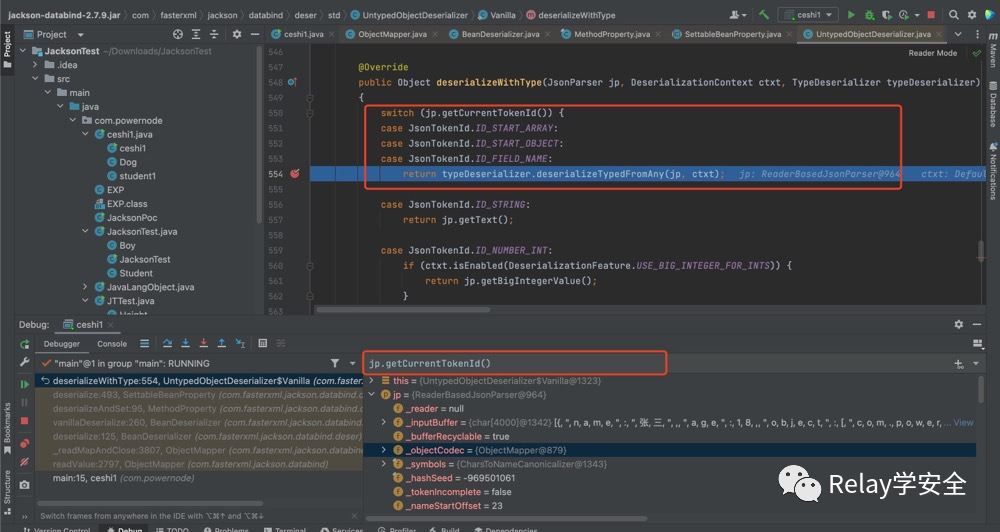Show hidden editor tabs chevron
1000x532 pixels.
coord(958,34)
